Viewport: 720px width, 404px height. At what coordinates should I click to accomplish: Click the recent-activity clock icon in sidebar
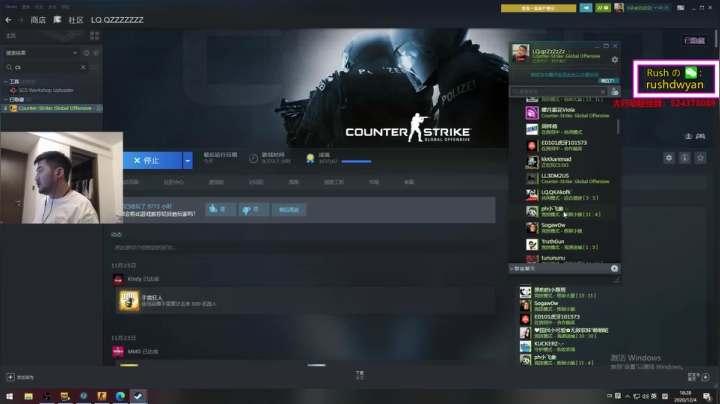pos(86,53)
